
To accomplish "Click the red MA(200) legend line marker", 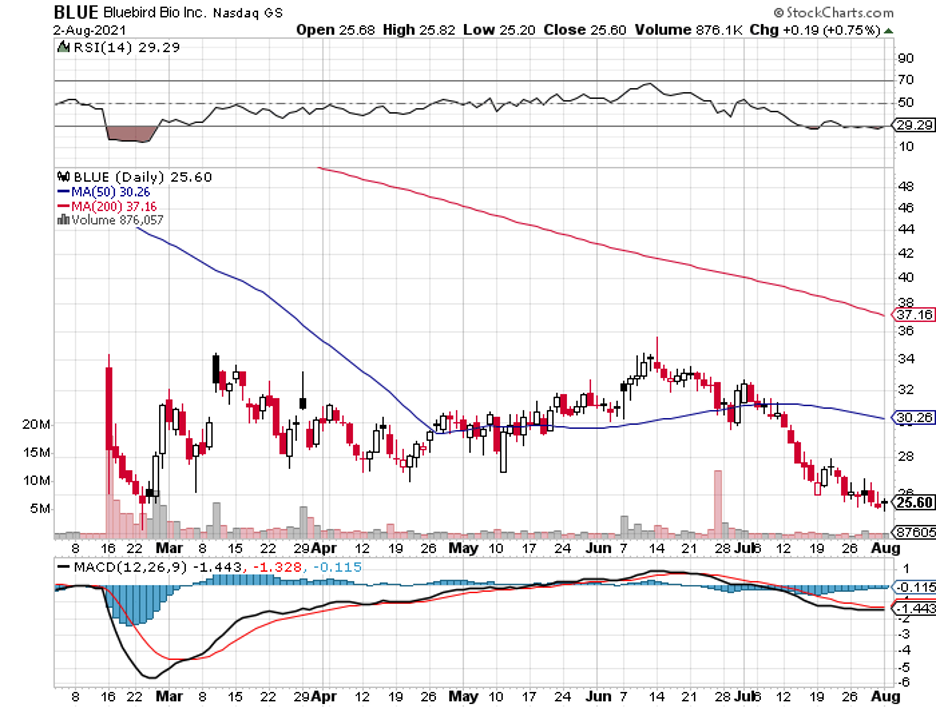I will coord(61,205).
